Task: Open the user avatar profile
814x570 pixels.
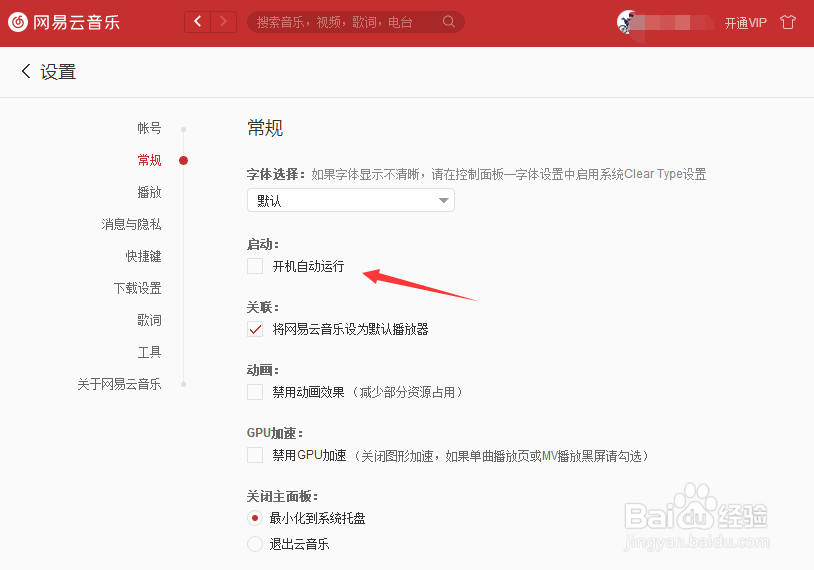Action: tap(627, 22)
